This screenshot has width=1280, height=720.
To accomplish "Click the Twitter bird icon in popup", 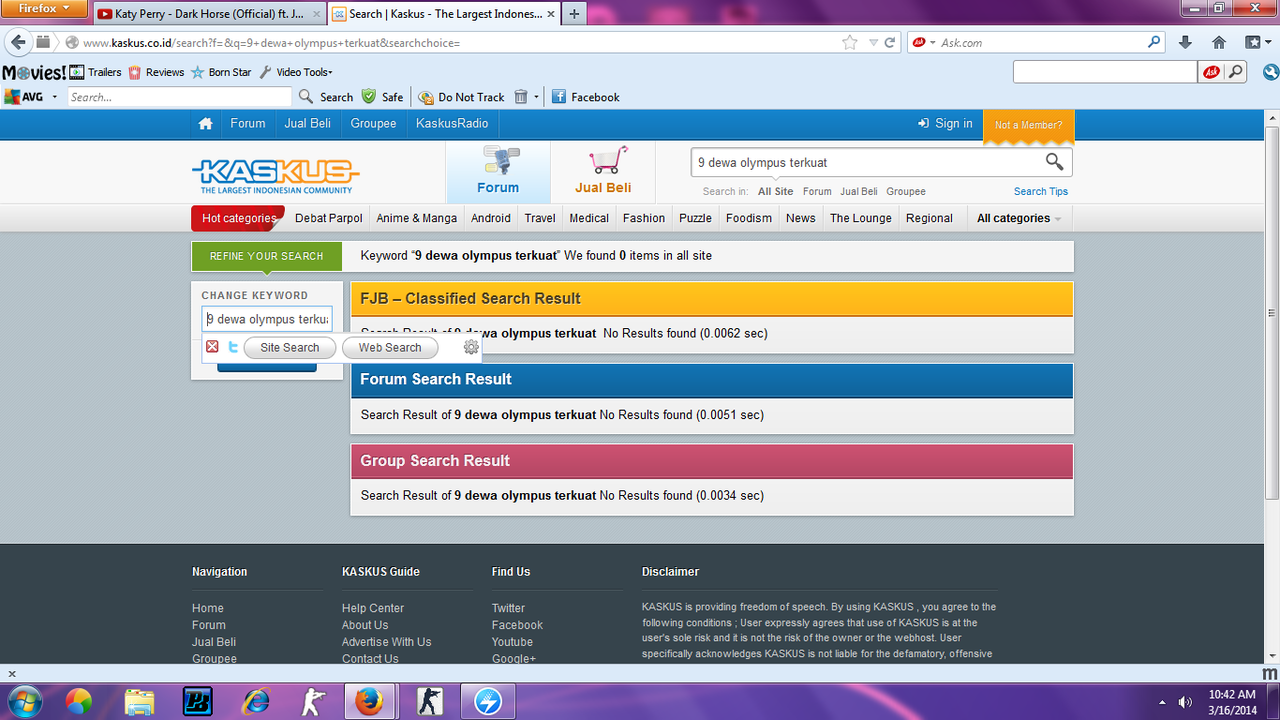I will (233, 347).
